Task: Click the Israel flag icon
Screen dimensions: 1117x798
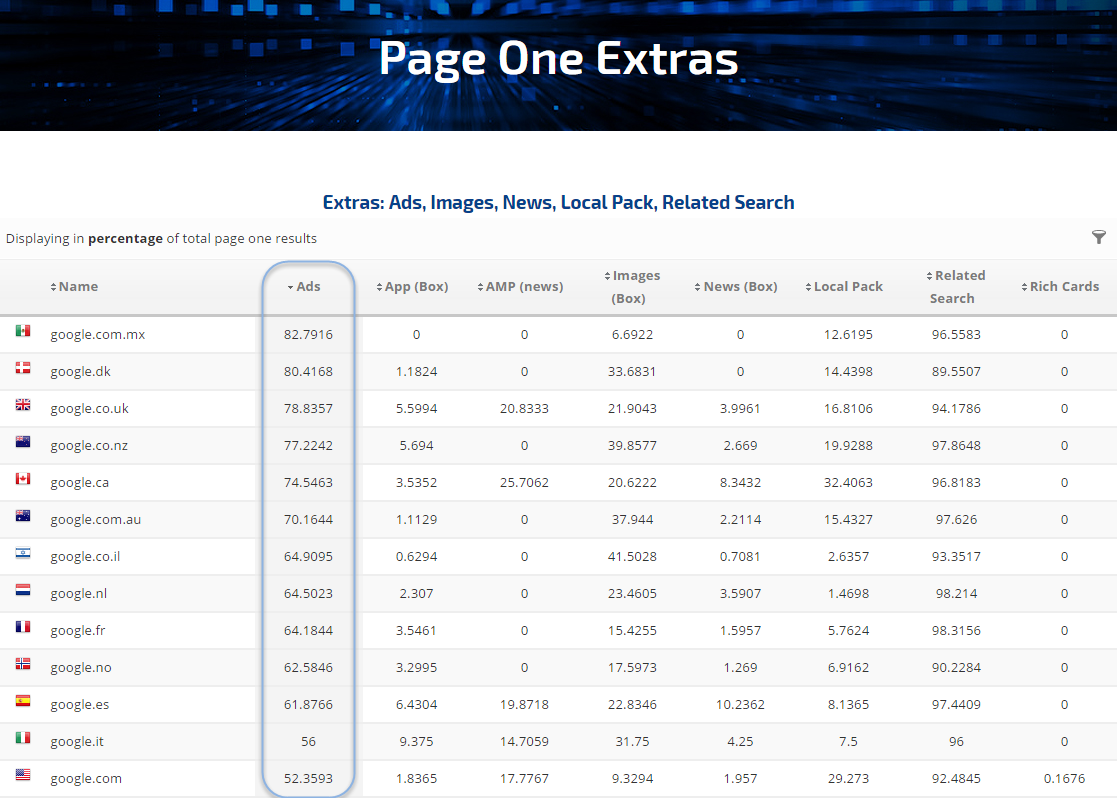Action: click(x=23, y=553)
